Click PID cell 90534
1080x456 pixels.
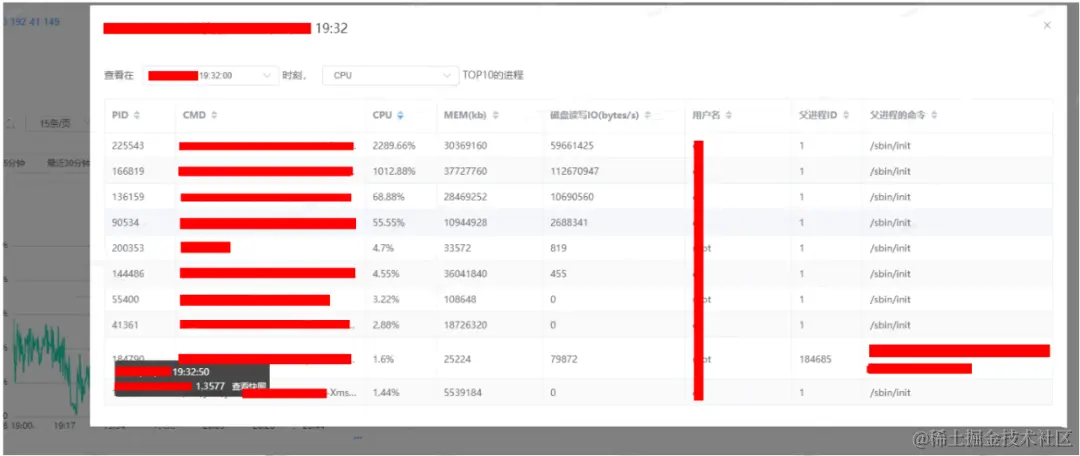click(x=125, y=222)
